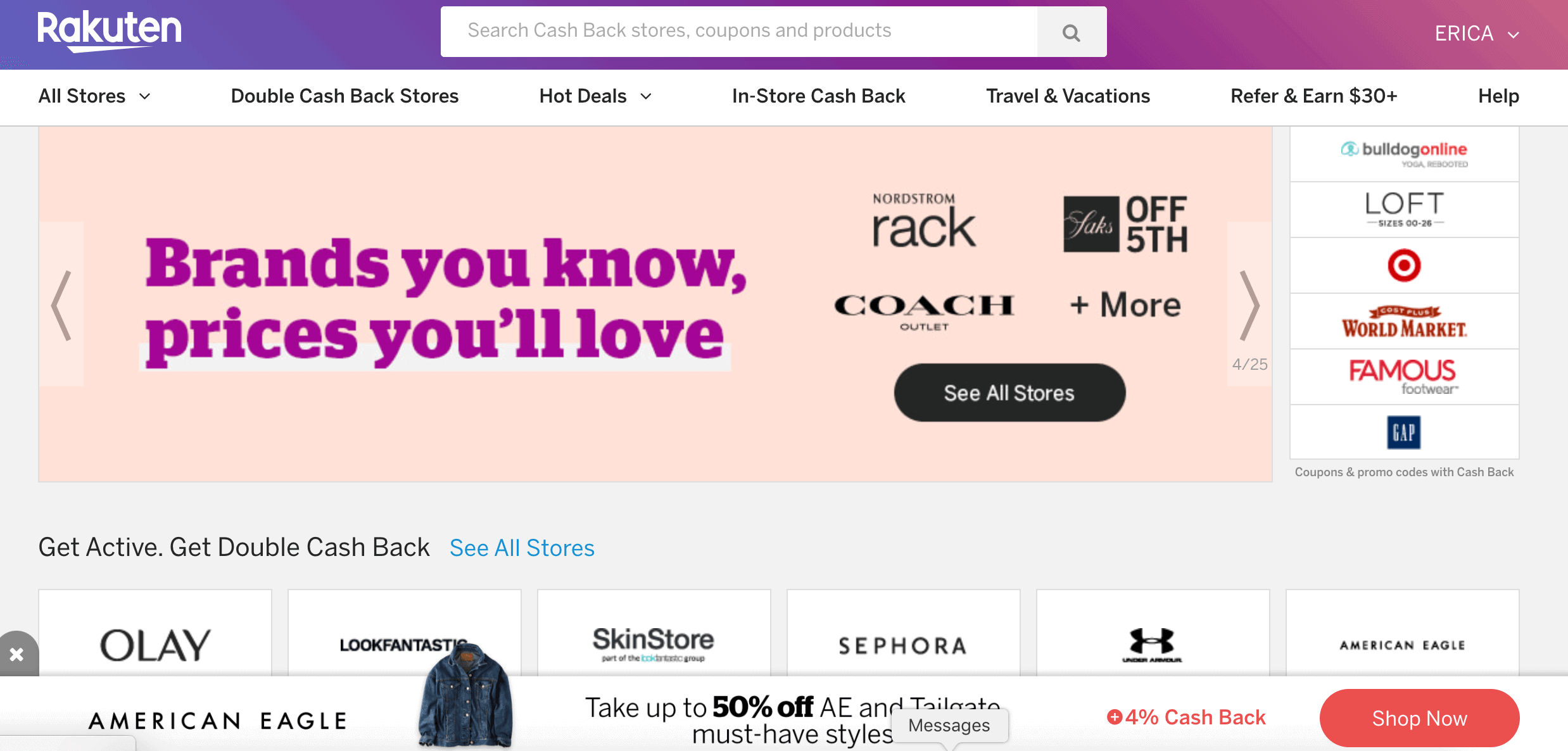Click the denim jacket image in ad

(465, 695)
